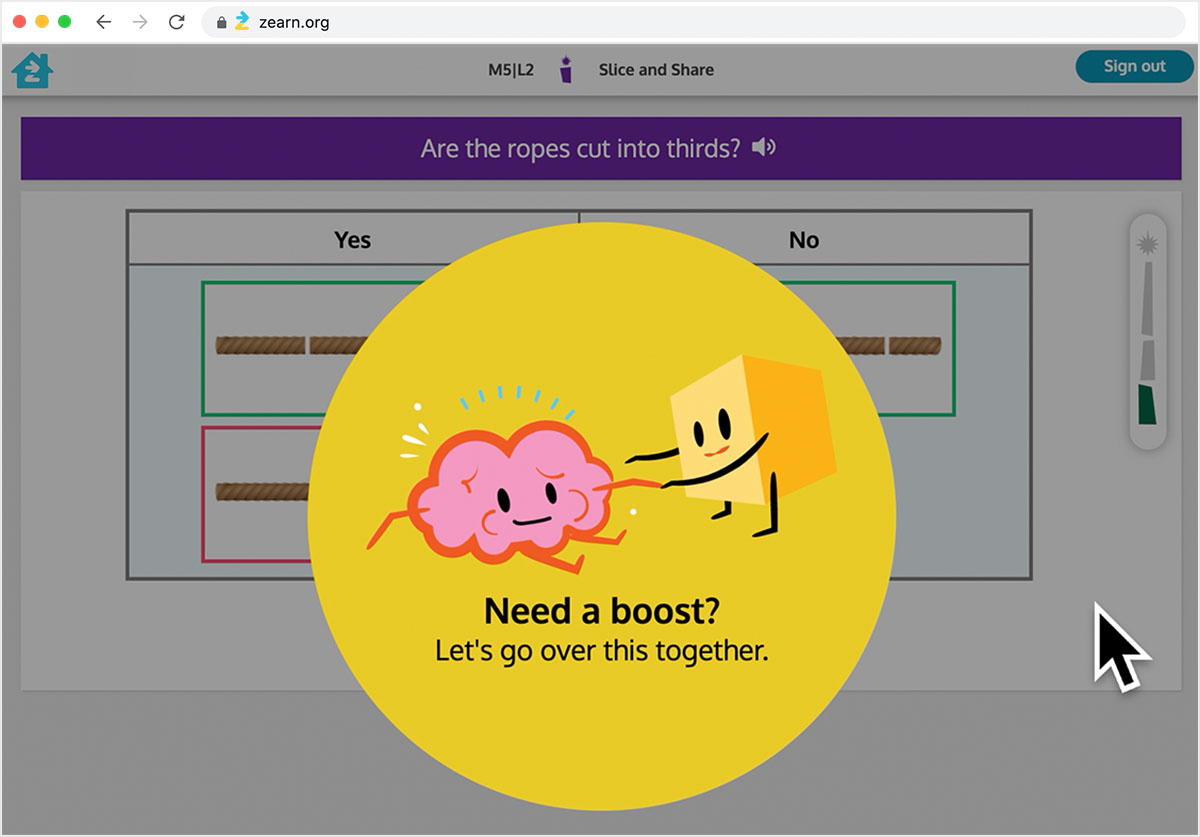The image size is (1200, 837).
Task: Click the purple tower icon in header
Action: tap(566, 69)
